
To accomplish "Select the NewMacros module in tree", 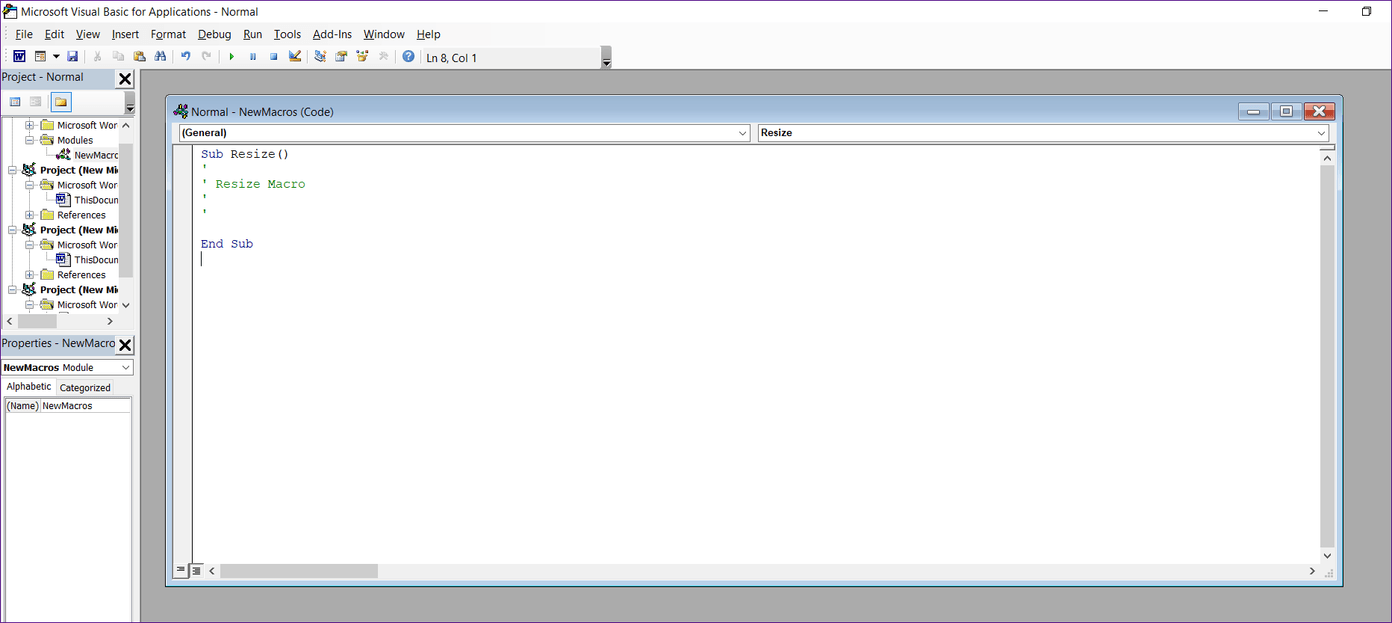I will pos(95,155).
